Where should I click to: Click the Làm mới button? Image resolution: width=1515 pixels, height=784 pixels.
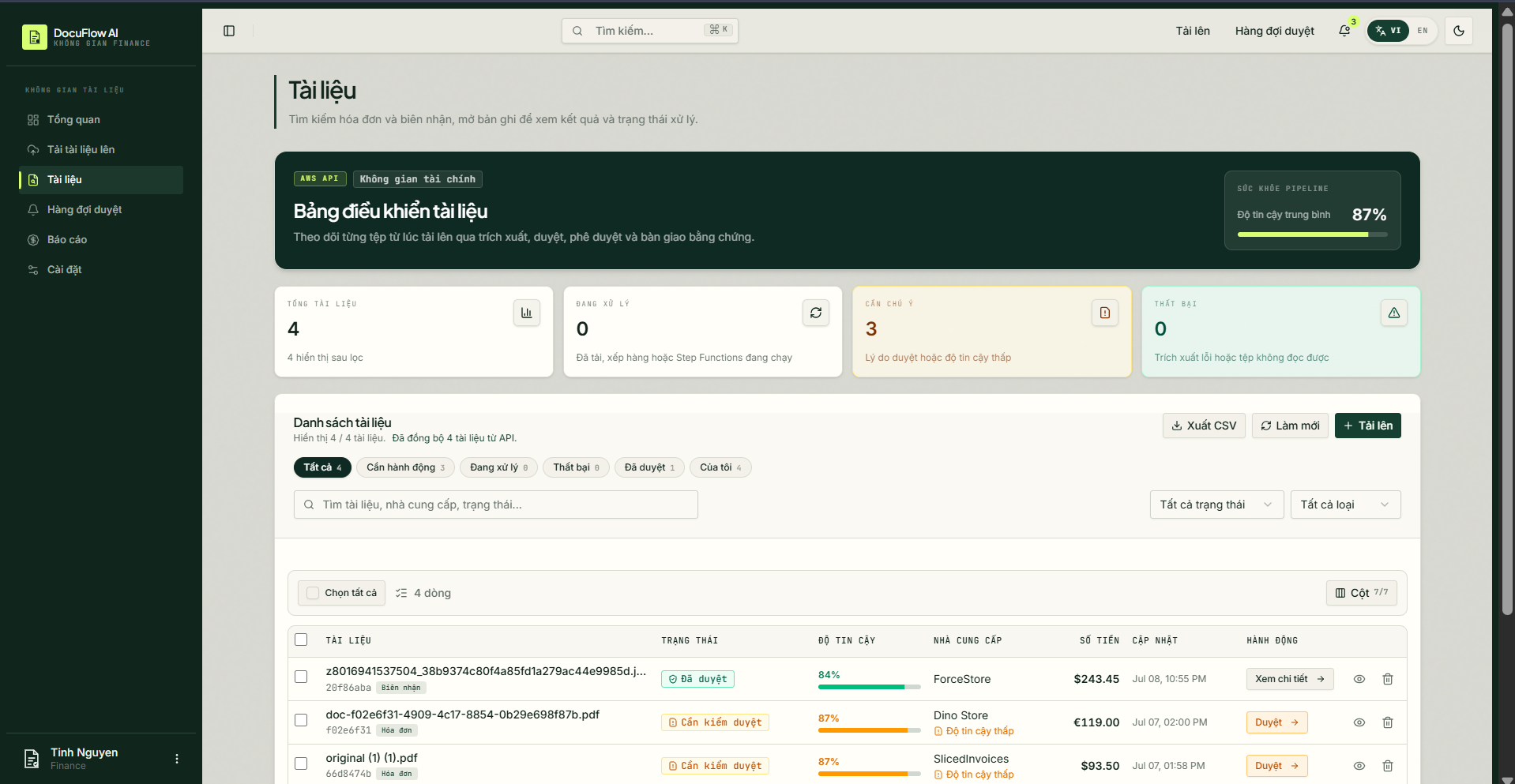1290,426
